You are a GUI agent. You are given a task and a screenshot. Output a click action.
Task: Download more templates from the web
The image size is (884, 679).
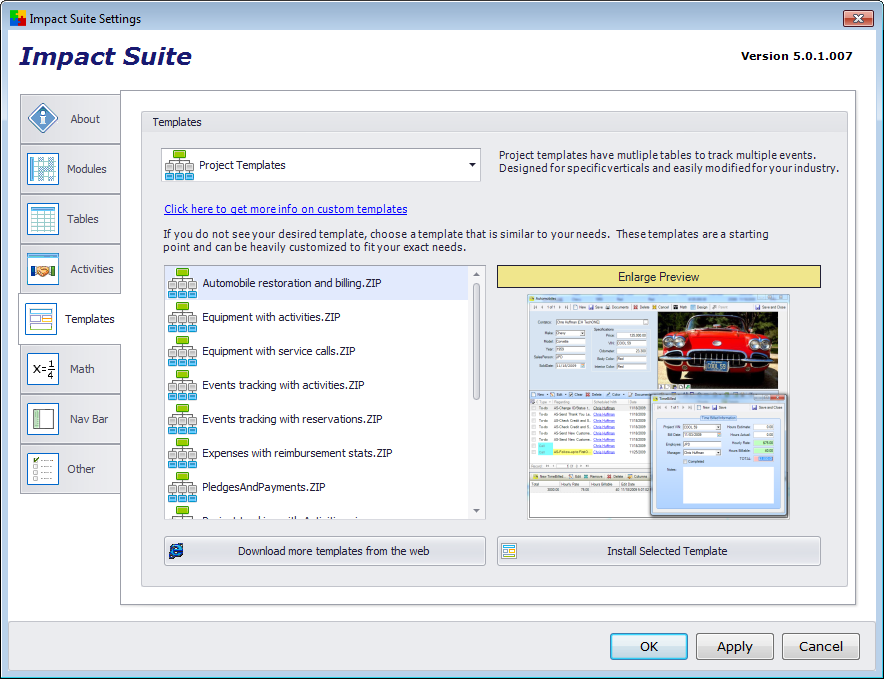325,551
